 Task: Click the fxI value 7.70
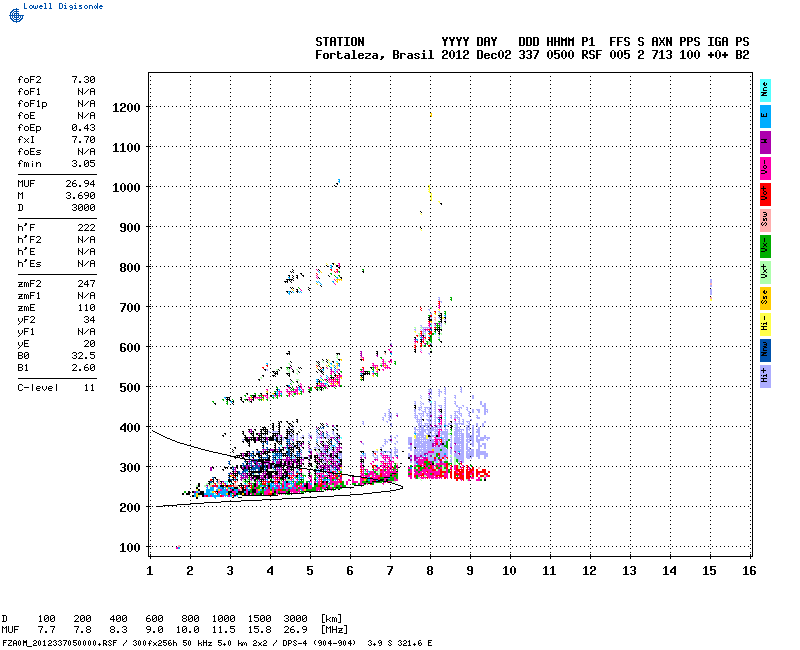pyautogui.click(x=83, y=139)
